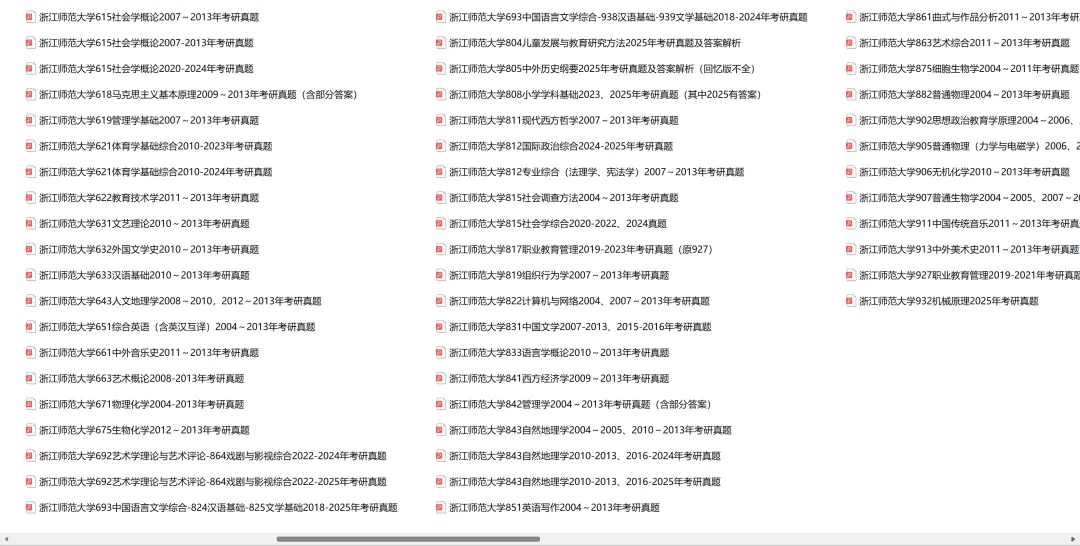Select file 833语言学概论2010～2013年考研真题
This screenshot has width=1080, height=546.
click(552, 353)
